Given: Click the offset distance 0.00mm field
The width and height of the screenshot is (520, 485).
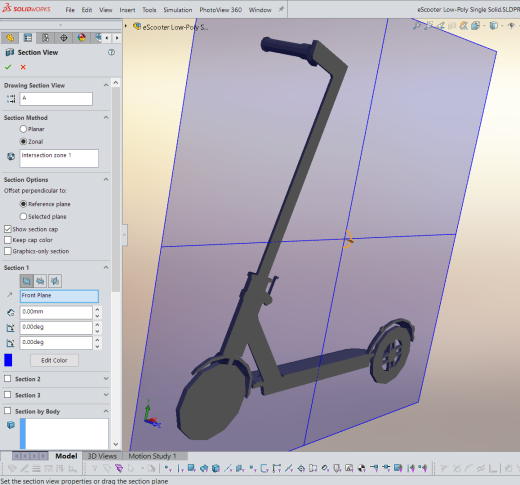Looking at the screenshot, I should point(56,312).
